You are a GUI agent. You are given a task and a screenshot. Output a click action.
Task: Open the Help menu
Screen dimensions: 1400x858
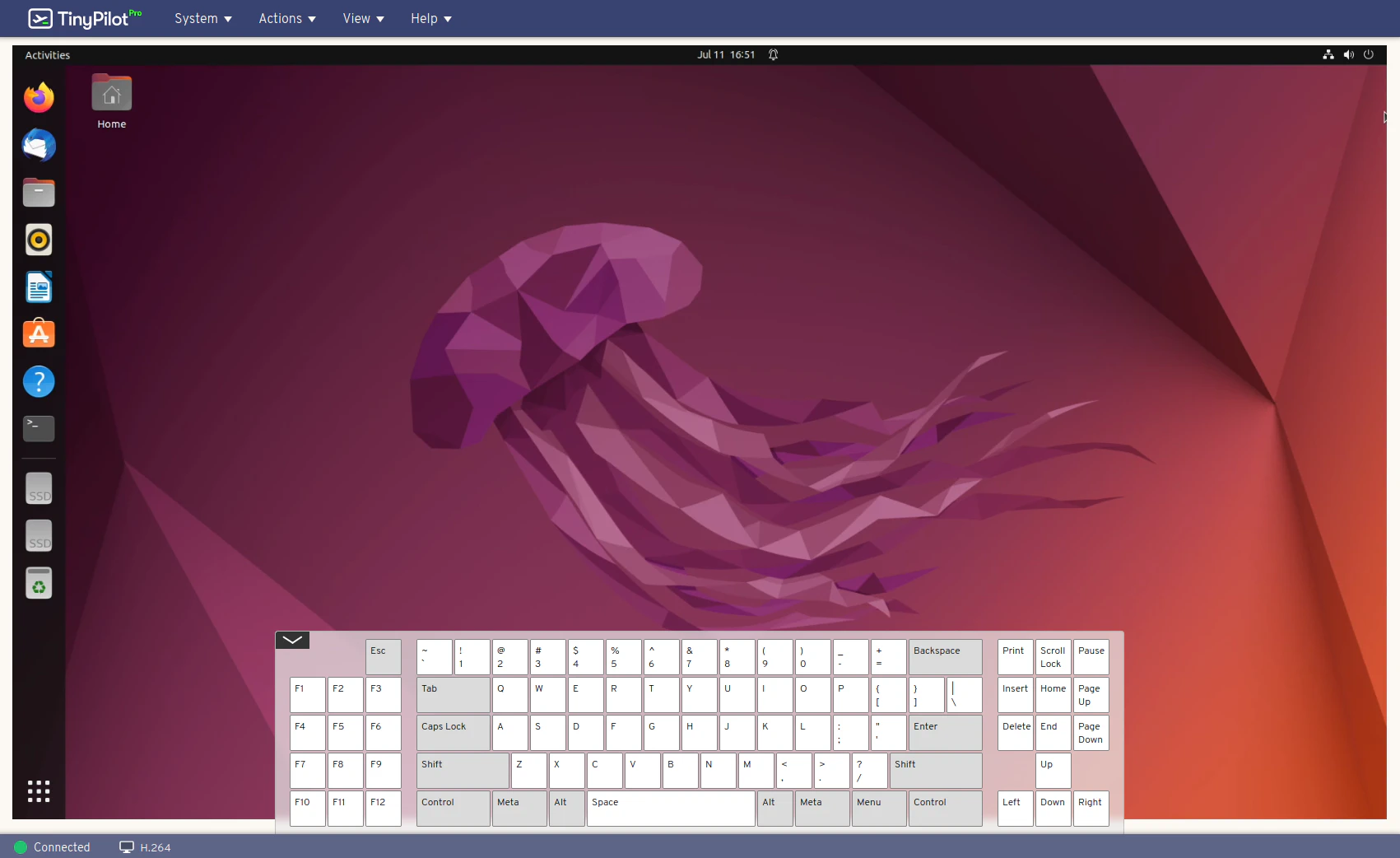tap(431, 18)
